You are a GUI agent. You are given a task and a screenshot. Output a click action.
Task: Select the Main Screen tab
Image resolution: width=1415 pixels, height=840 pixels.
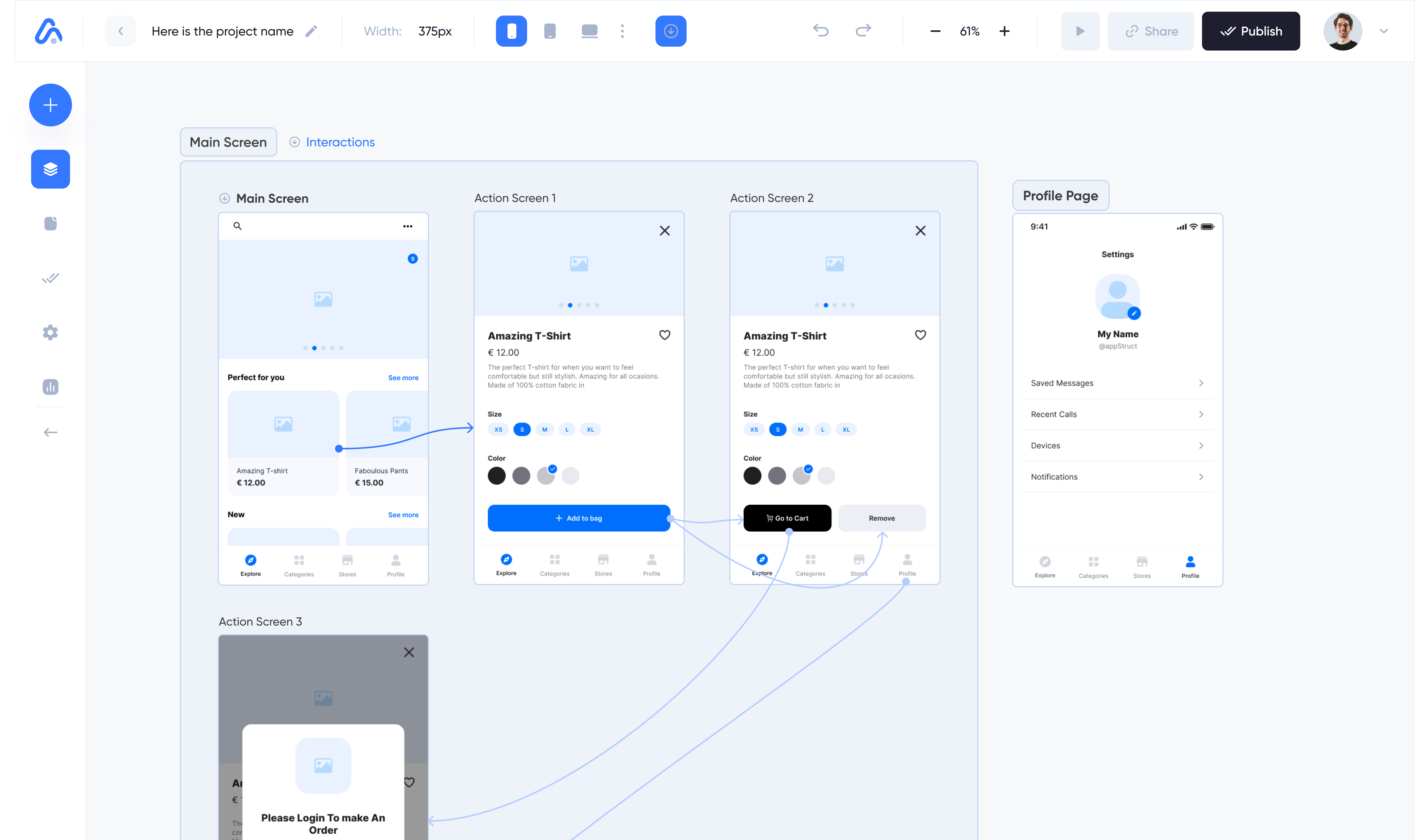[x=228, y=141]
